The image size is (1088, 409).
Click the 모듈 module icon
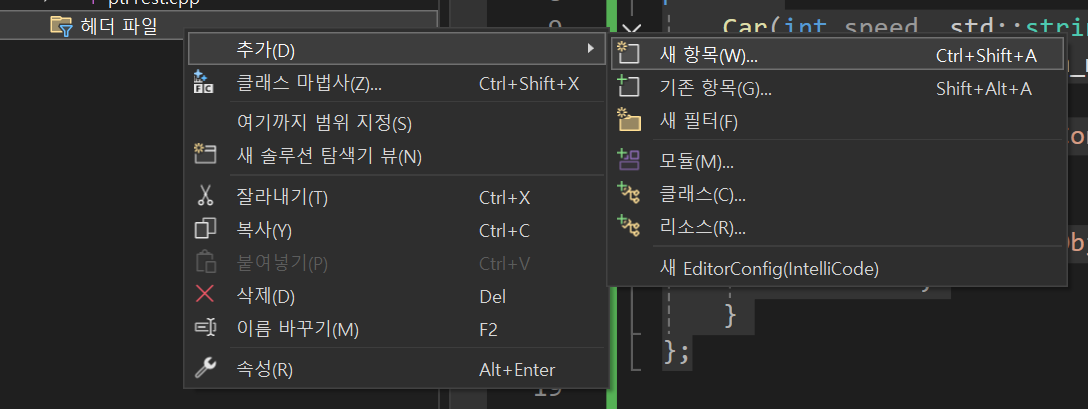point(629,160)
